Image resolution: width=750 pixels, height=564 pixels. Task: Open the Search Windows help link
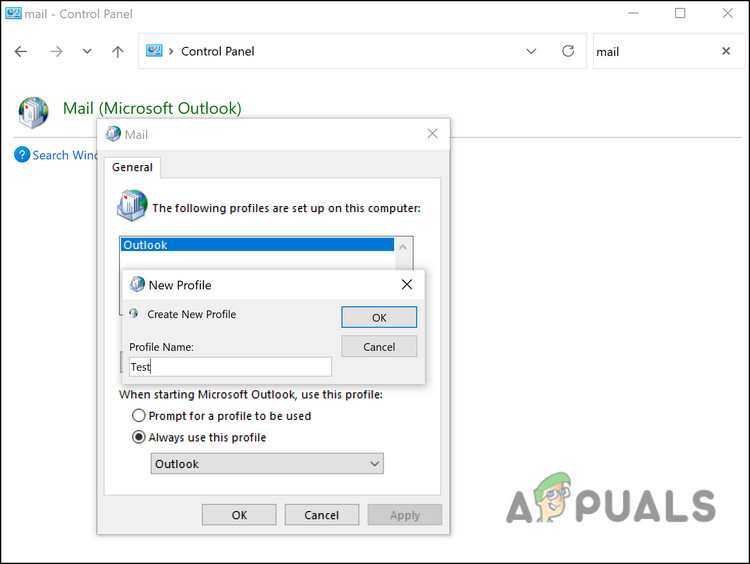(65, 155)
